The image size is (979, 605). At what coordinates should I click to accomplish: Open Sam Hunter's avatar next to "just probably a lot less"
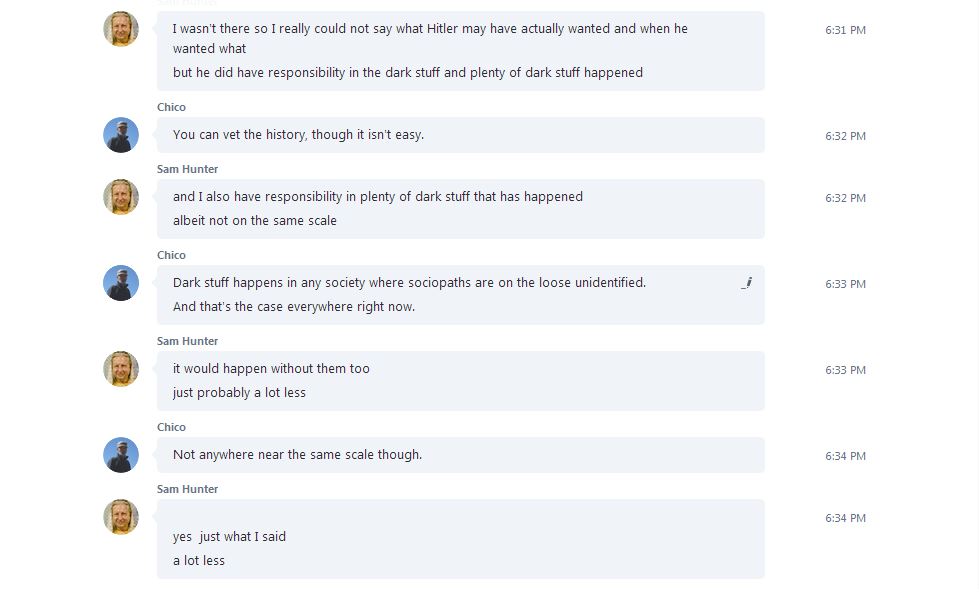point(121,369)
